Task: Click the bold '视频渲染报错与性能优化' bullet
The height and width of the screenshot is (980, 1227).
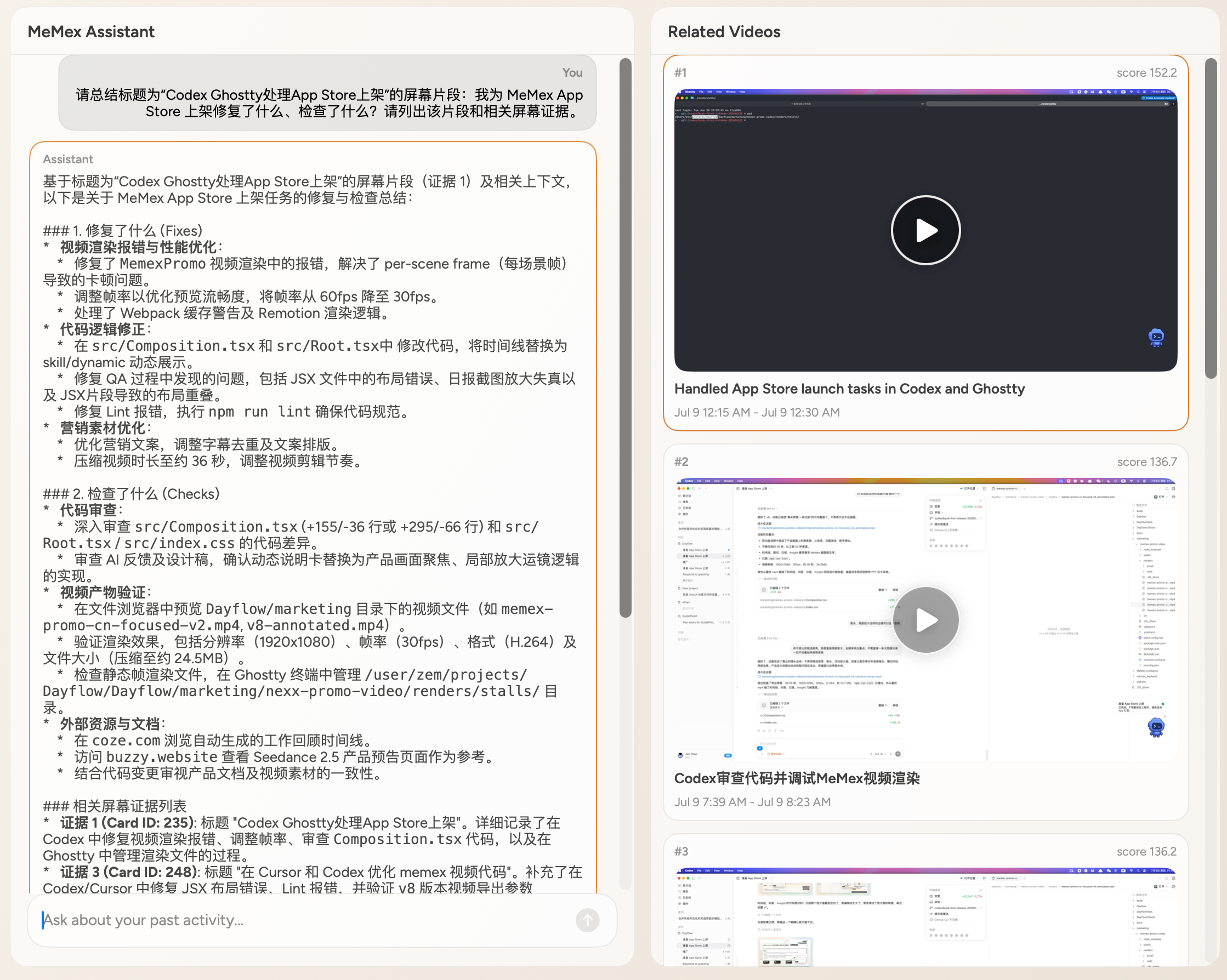Action: pos(138,247)
